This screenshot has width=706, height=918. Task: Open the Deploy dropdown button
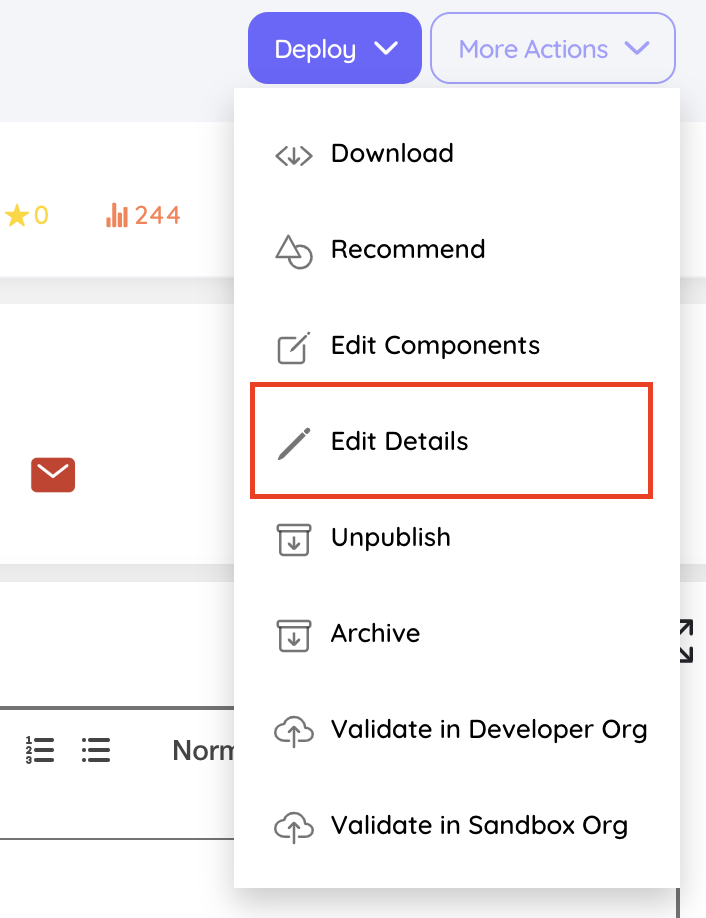tap(335, 49)
